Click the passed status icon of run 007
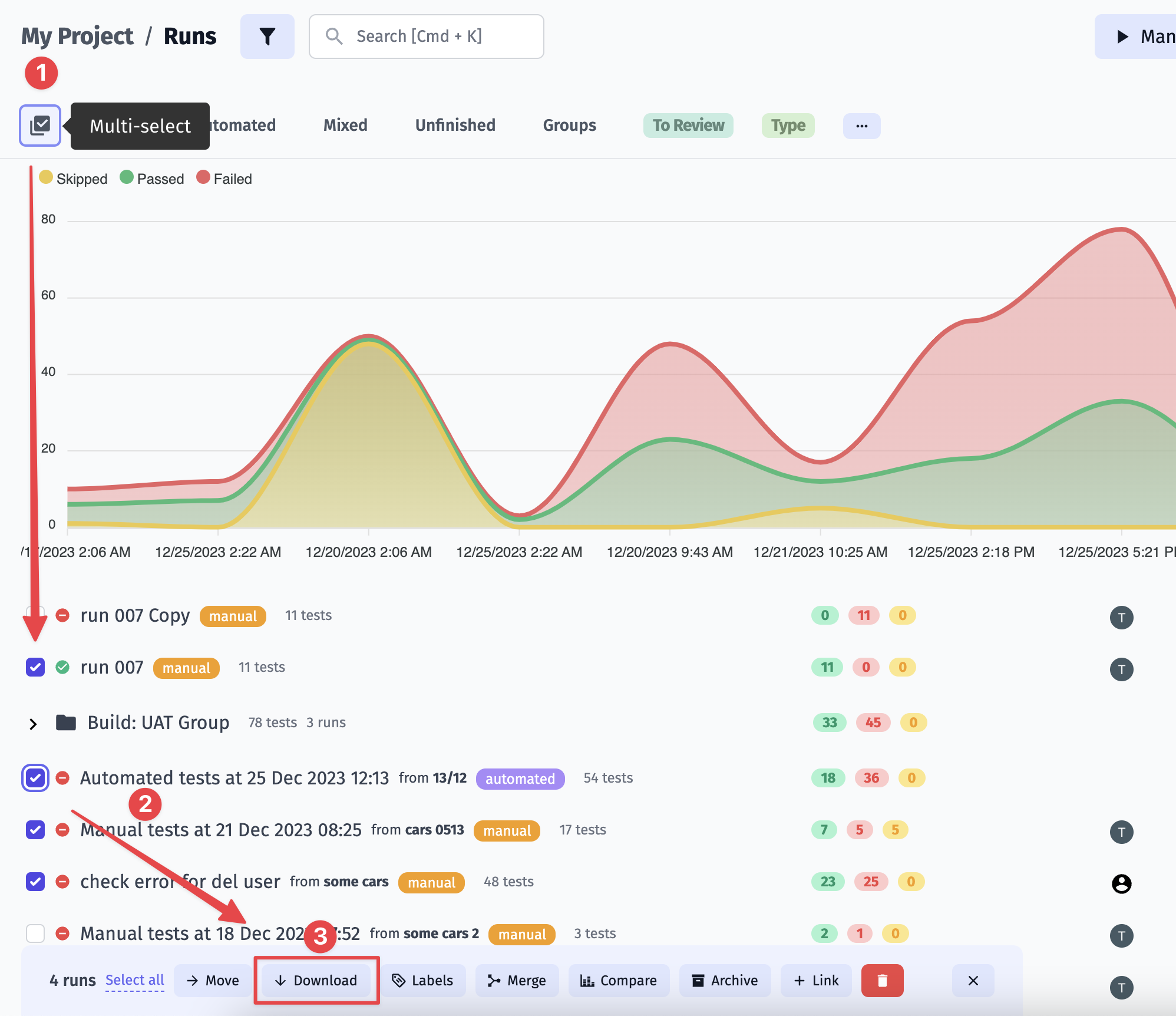The image size is (1176, 1016). click(62, 667)
